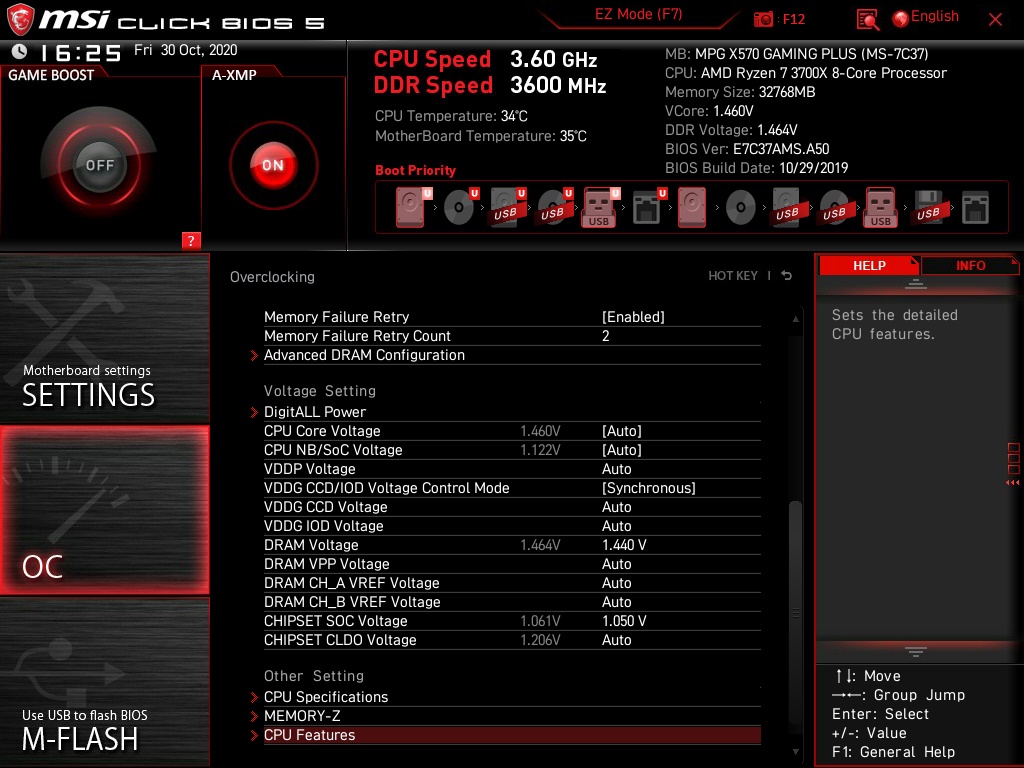
Task: Switch to EZ Mode (F7)
Action: pyautogui.click(x=638, y=14)
